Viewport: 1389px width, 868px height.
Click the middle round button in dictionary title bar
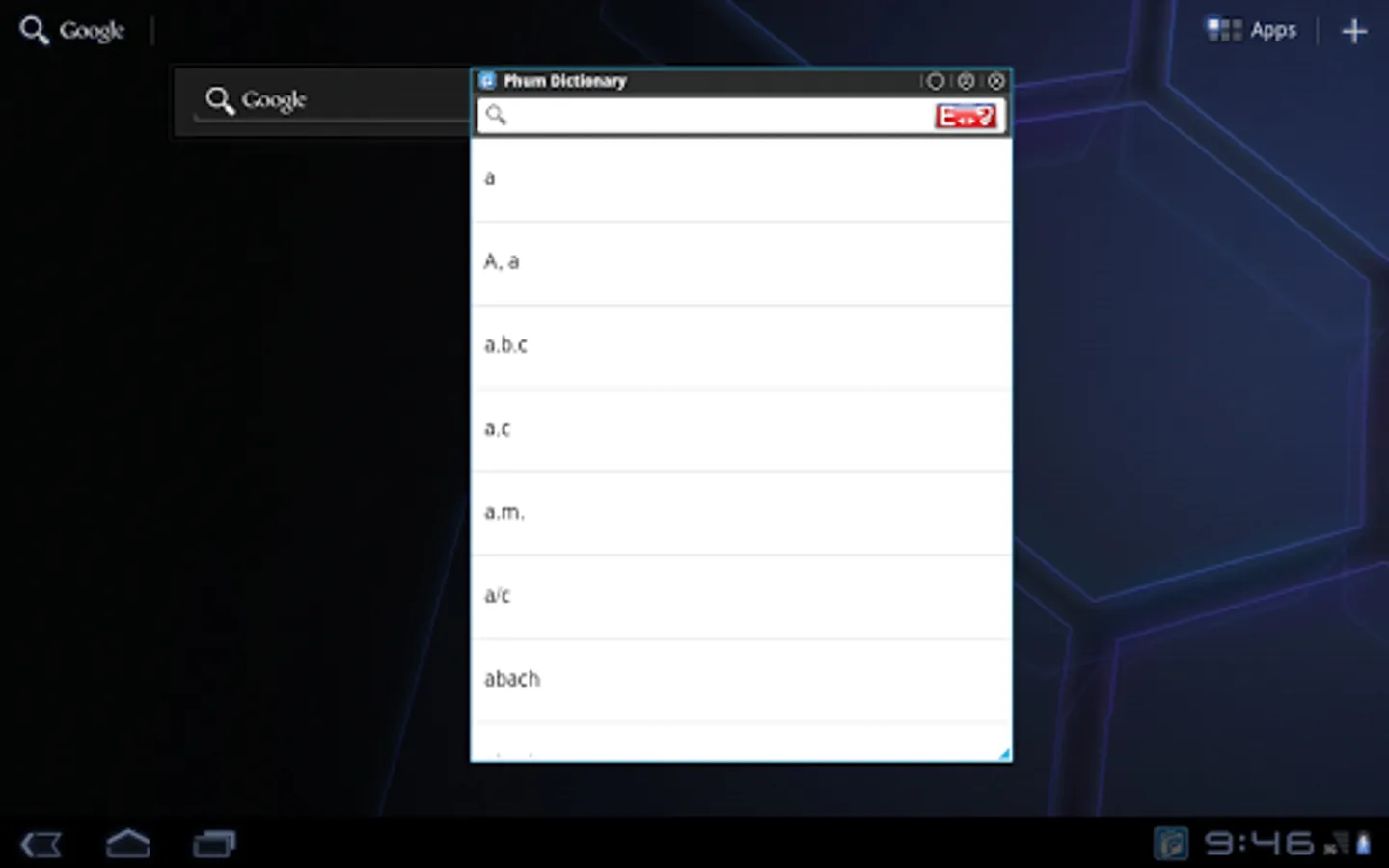[966, 81]
